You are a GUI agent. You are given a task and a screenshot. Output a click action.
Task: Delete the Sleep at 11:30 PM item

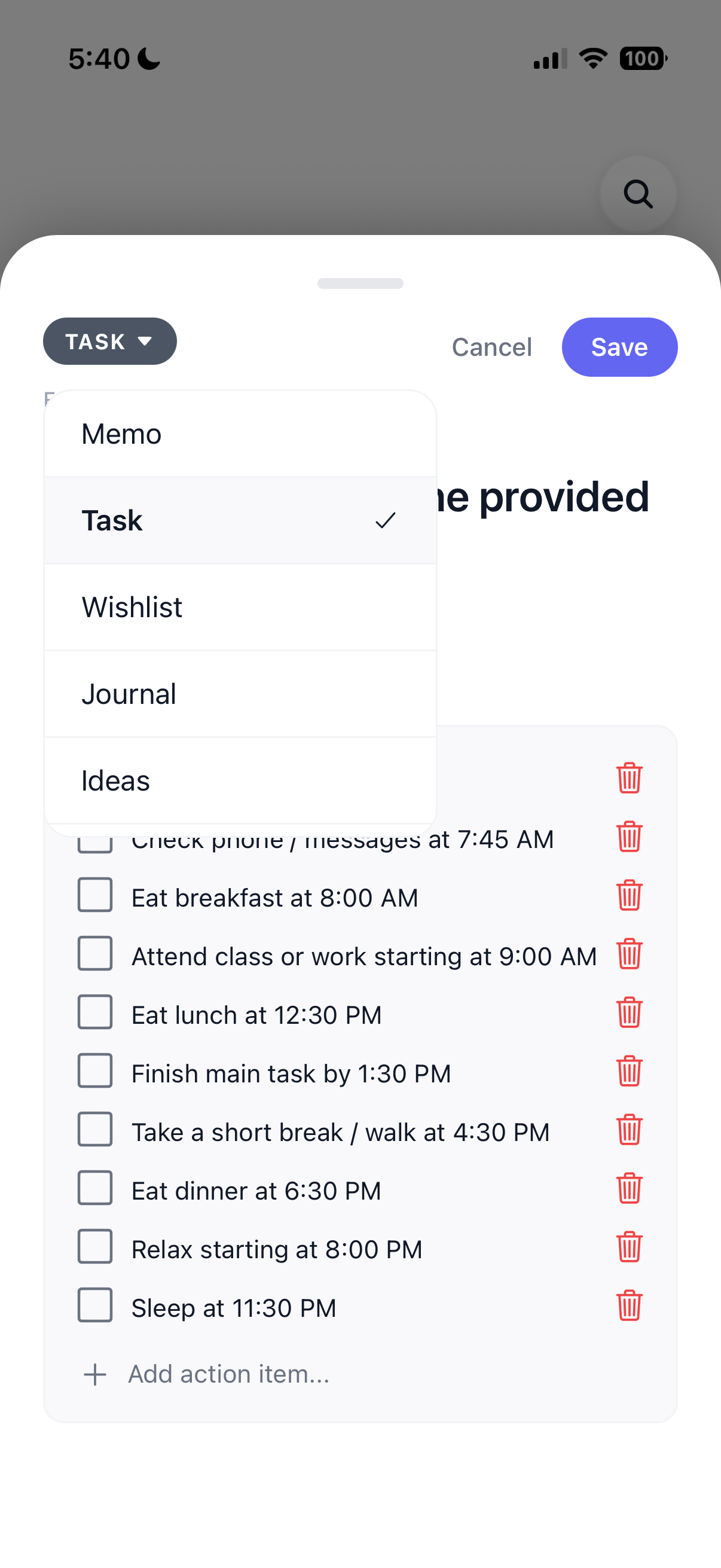point(629,1305)
